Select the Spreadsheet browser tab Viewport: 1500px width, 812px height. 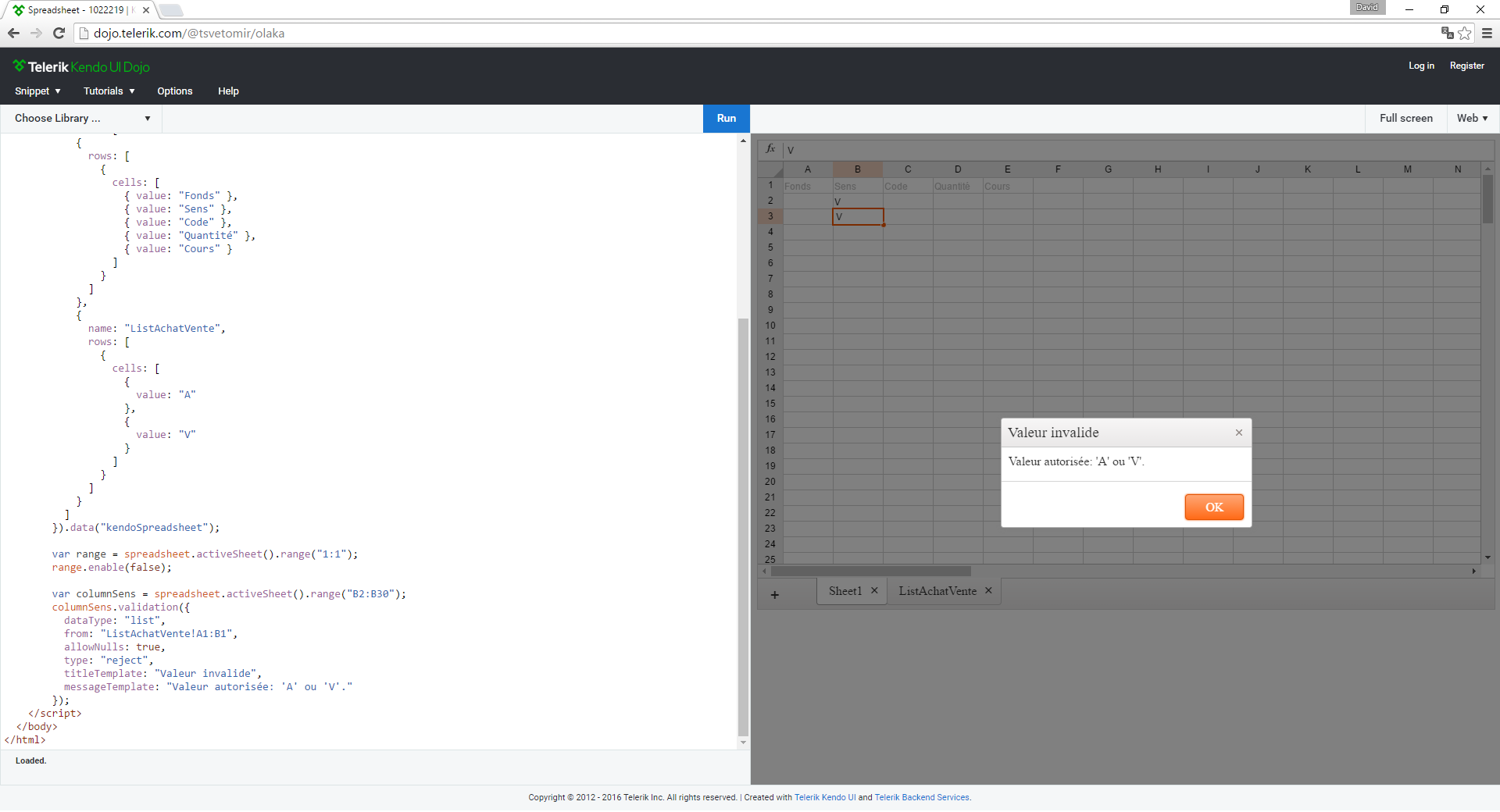tap(81, 10)
